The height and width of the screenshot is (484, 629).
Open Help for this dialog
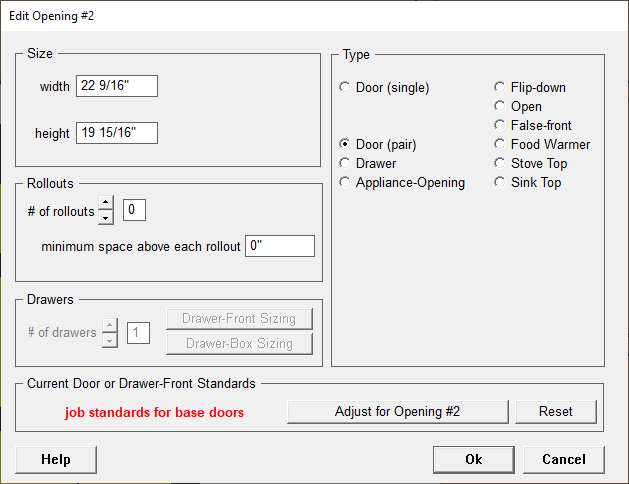tap(56, 459)
